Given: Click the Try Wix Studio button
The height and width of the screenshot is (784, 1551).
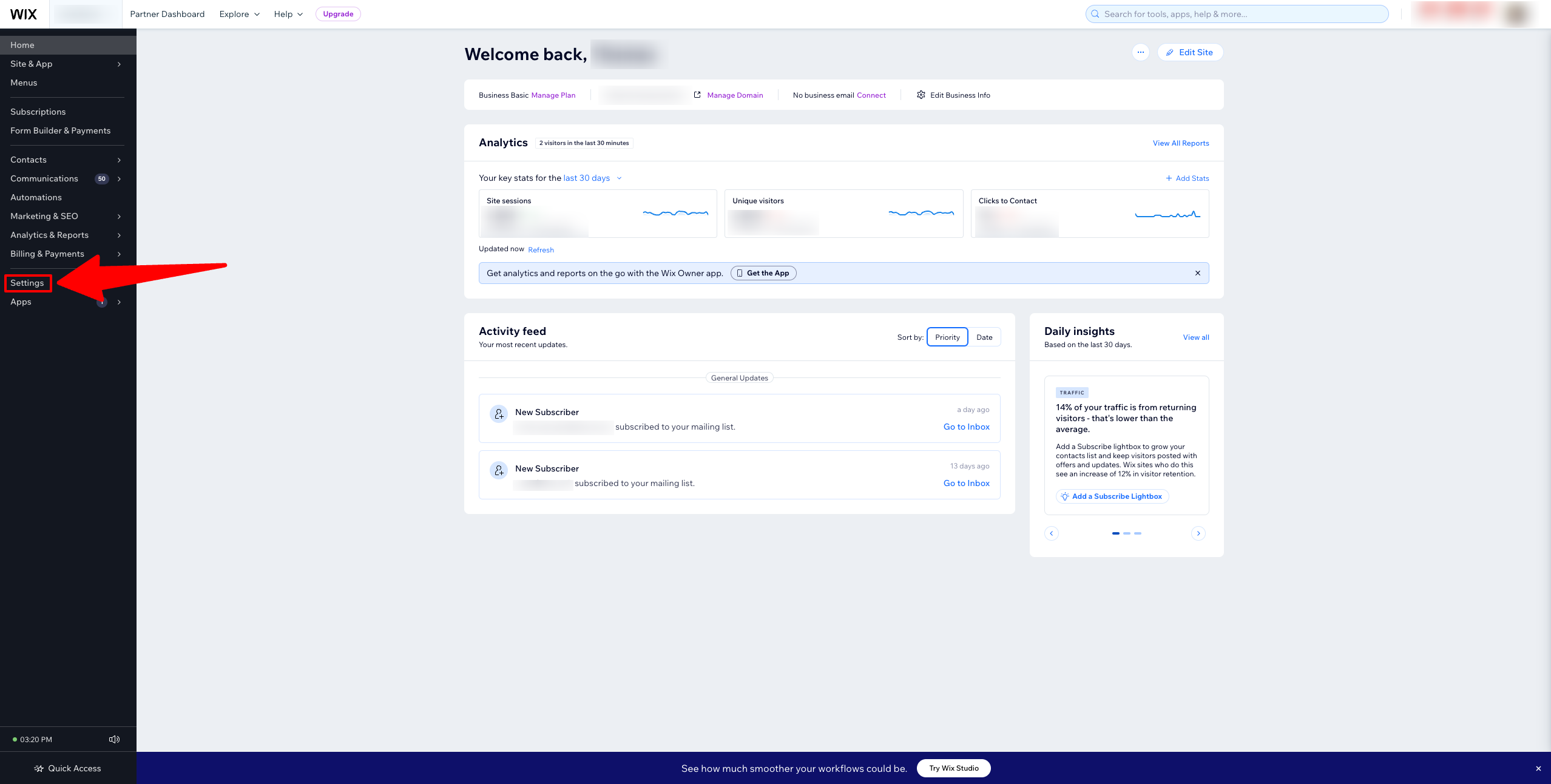Looking at the screenshot, I should point(954,768).
